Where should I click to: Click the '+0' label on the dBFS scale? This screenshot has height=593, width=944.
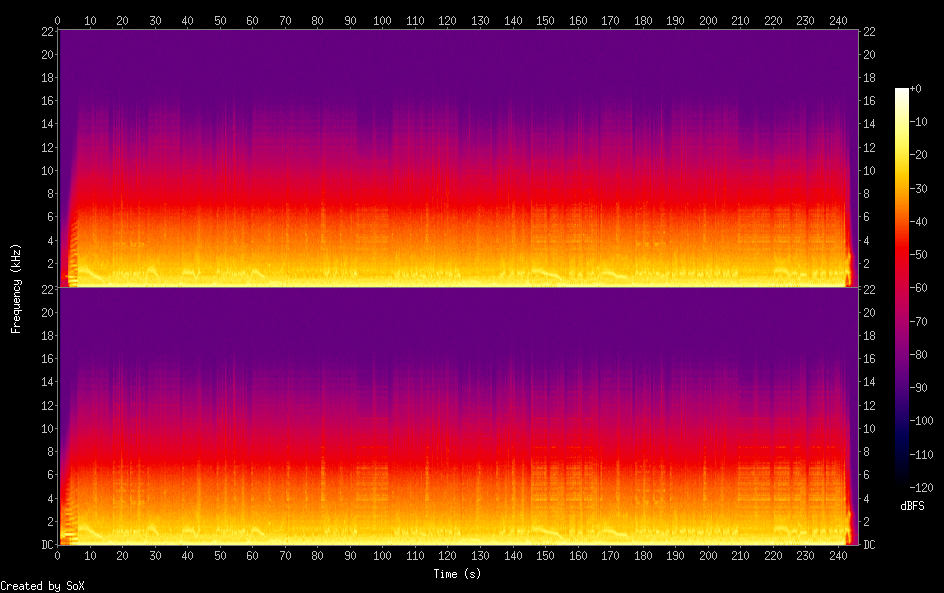915,88
